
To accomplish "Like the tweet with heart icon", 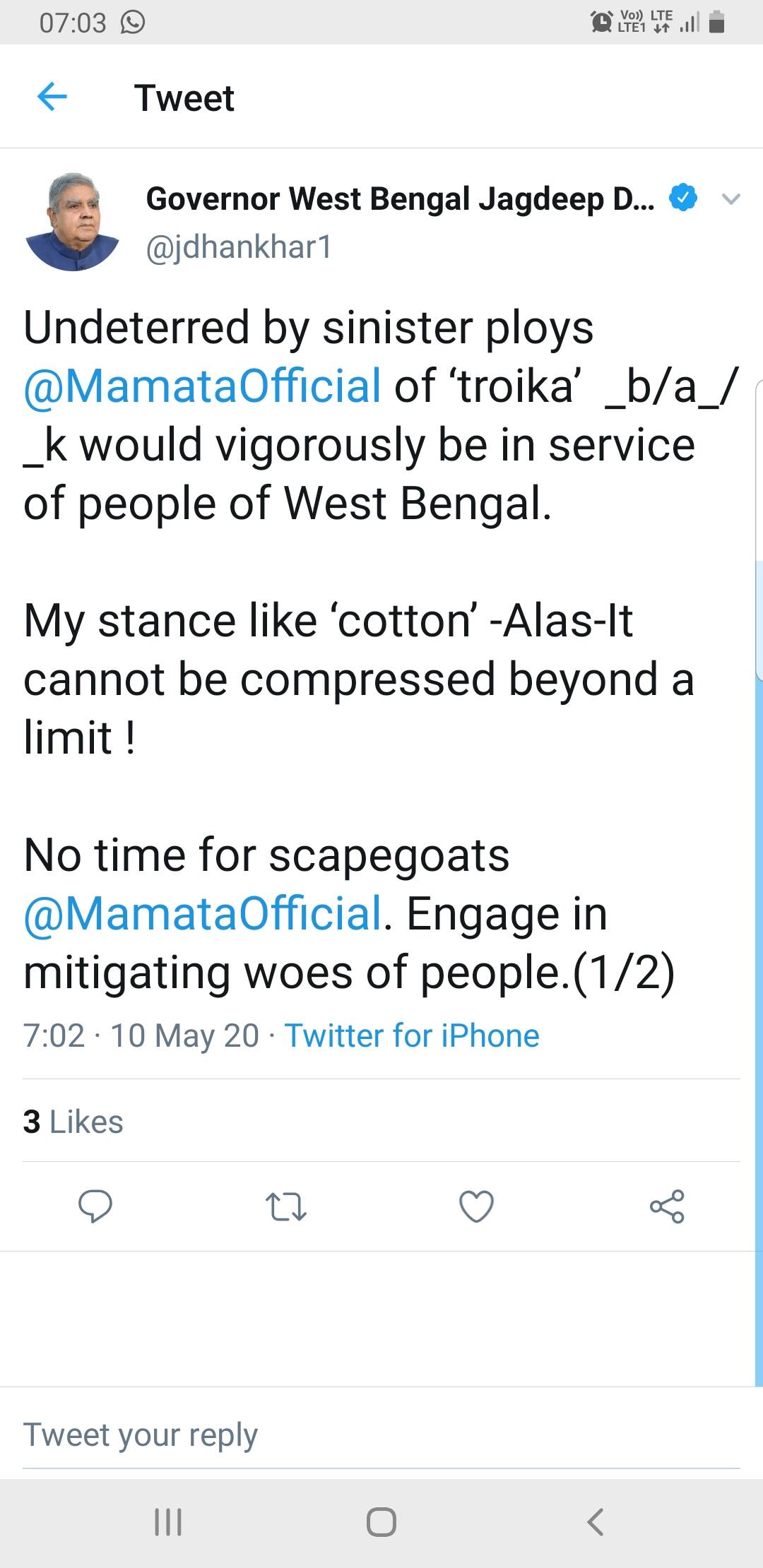I will [476, 1206].
